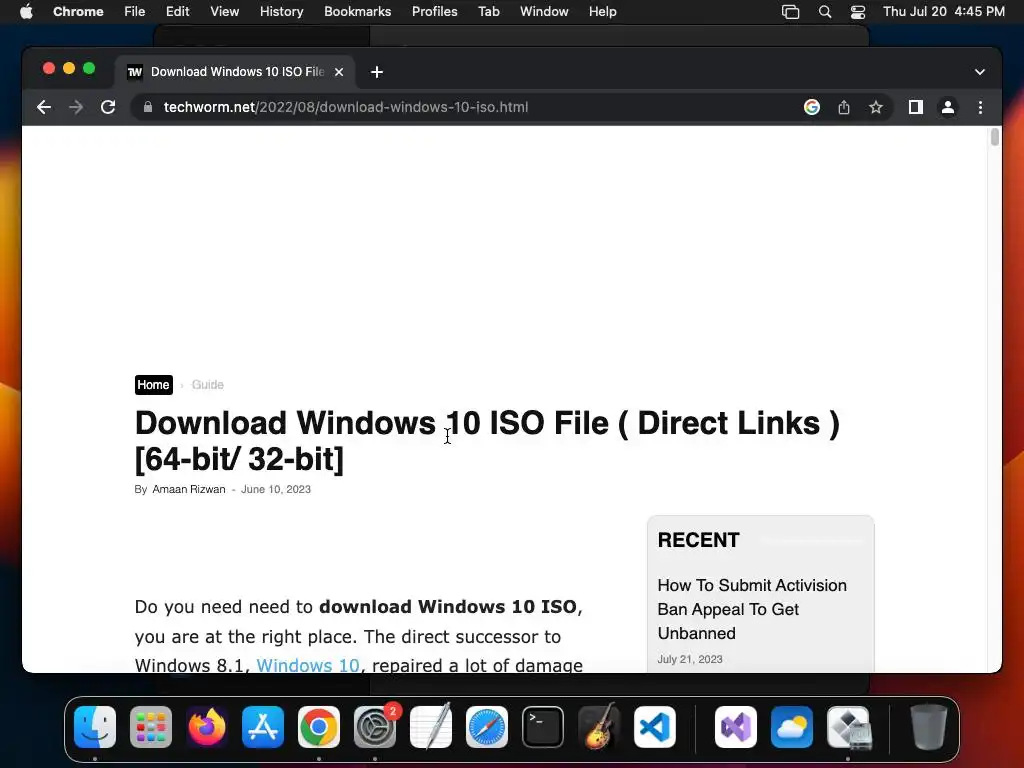Viewport: 1024px width, 768px height.
Task: Click the July 21, 2023 date
Action: pos(690,659)
